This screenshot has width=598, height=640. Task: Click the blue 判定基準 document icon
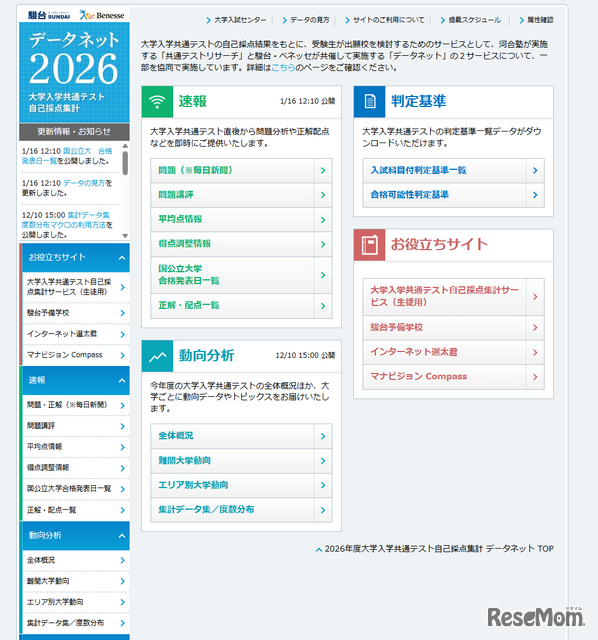[x=369, y=102]
